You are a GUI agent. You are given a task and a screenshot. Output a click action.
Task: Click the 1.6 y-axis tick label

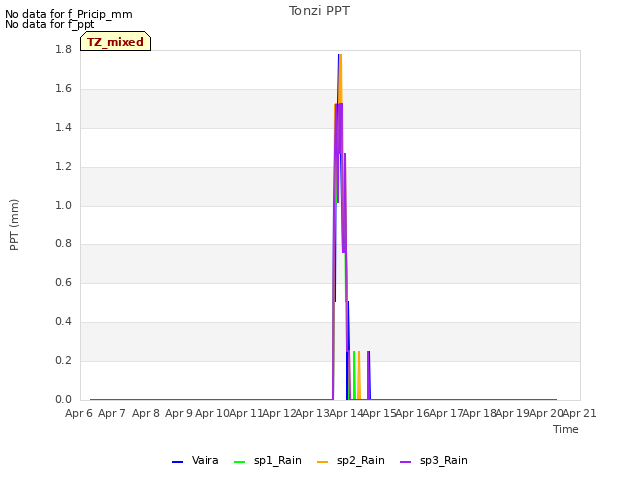pyautogui.click(x=63, y=88)
